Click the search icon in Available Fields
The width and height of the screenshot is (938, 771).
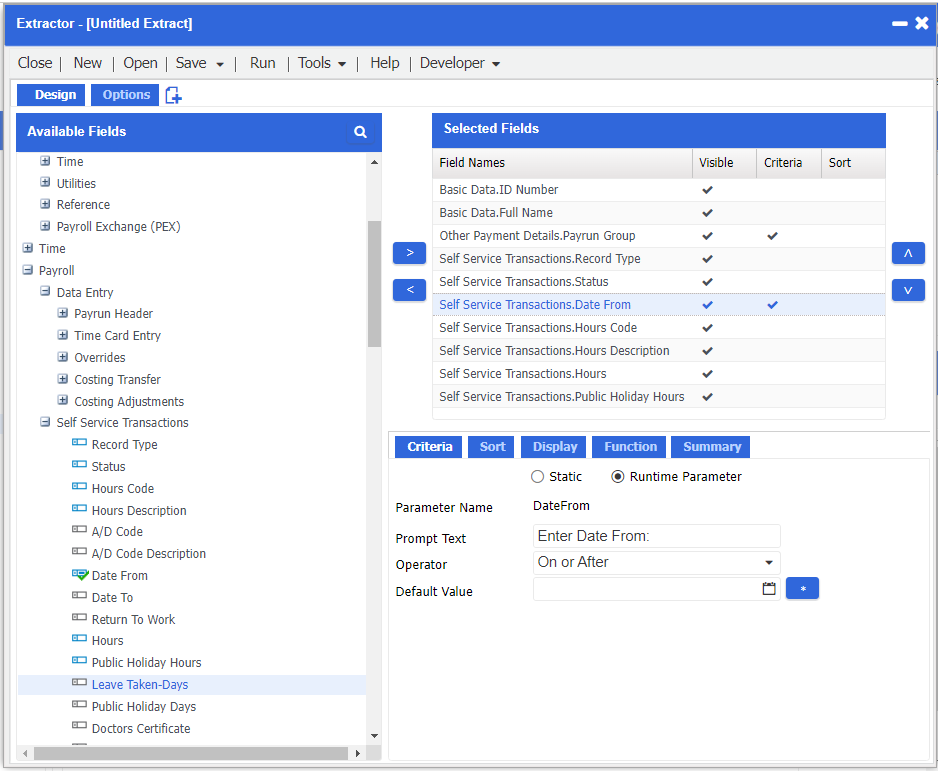360,132
